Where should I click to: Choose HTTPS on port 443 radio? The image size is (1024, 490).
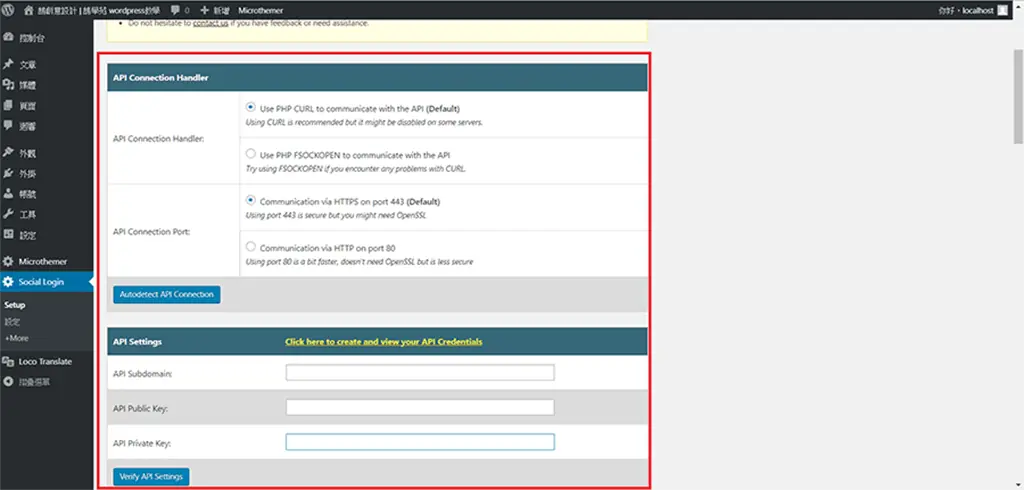[x=251, y=200]
